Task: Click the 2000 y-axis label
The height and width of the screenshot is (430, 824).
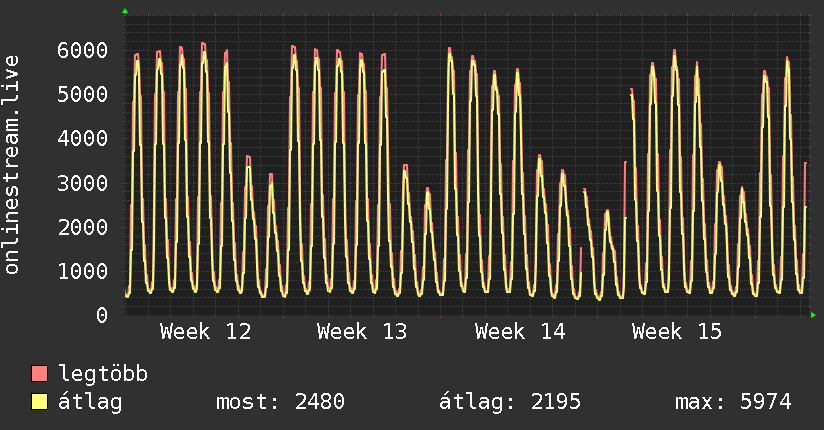Action: pyautogui.click(x=83, y=228)
